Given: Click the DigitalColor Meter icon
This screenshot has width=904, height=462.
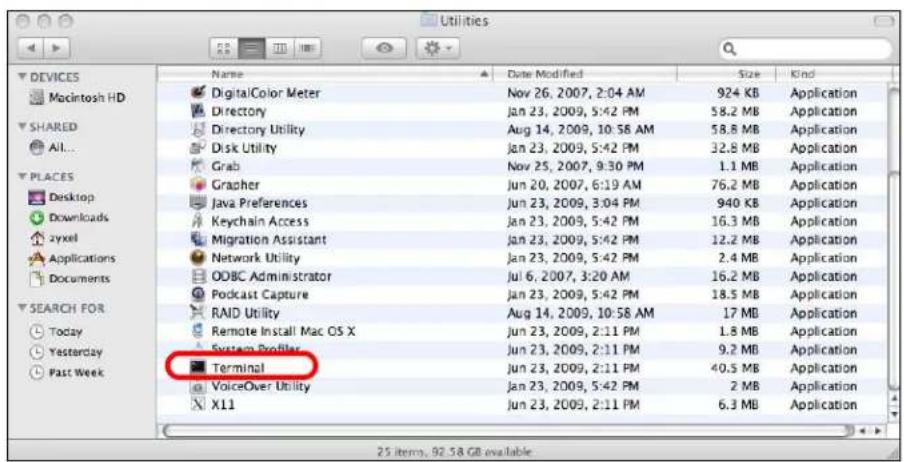Looking at the screenshot, I should pyautogui.click(x=198, y=93).
